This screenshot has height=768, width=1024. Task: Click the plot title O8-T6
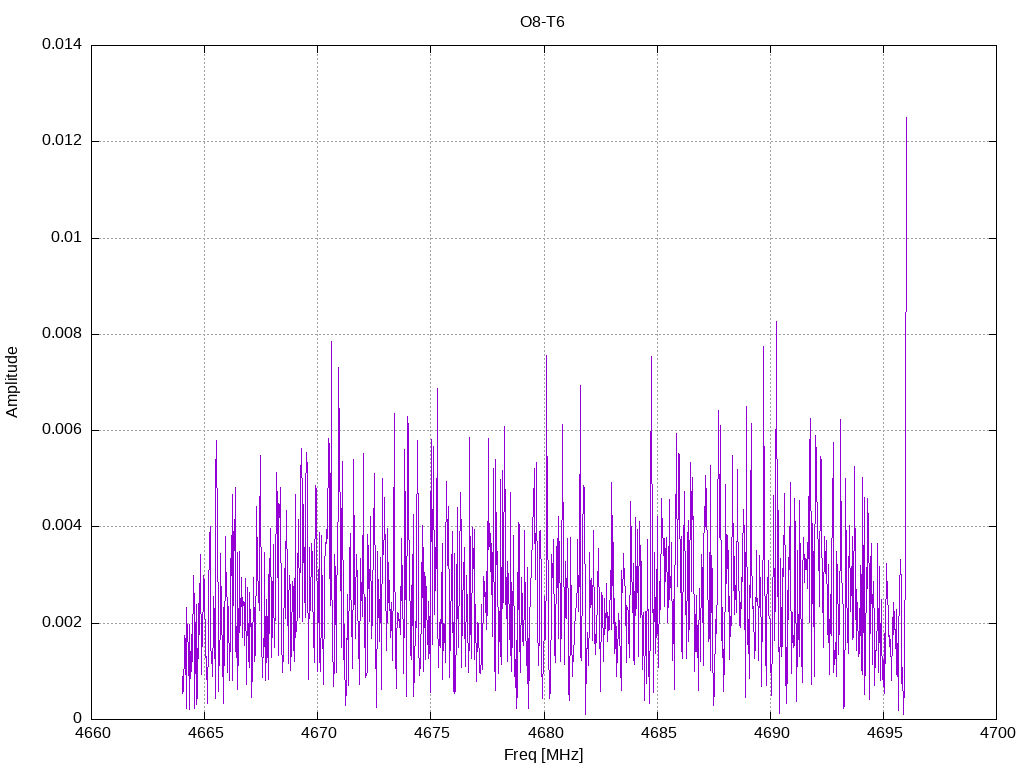pyautogui.click(x=541, y=22)
